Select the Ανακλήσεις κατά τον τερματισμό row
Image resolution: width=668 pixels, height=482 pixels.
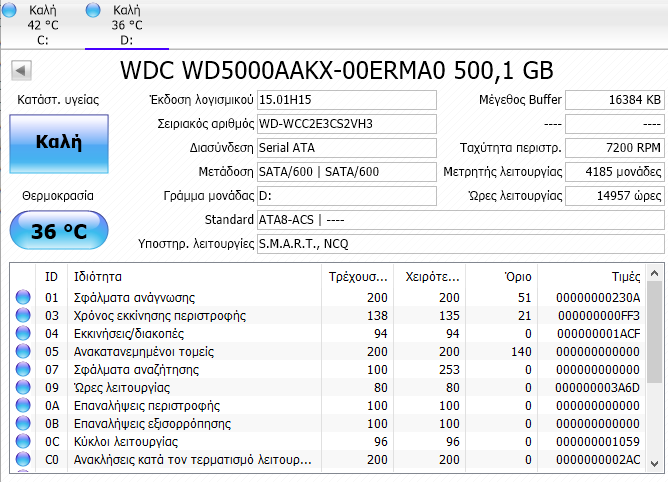click(x=328, y=459)
